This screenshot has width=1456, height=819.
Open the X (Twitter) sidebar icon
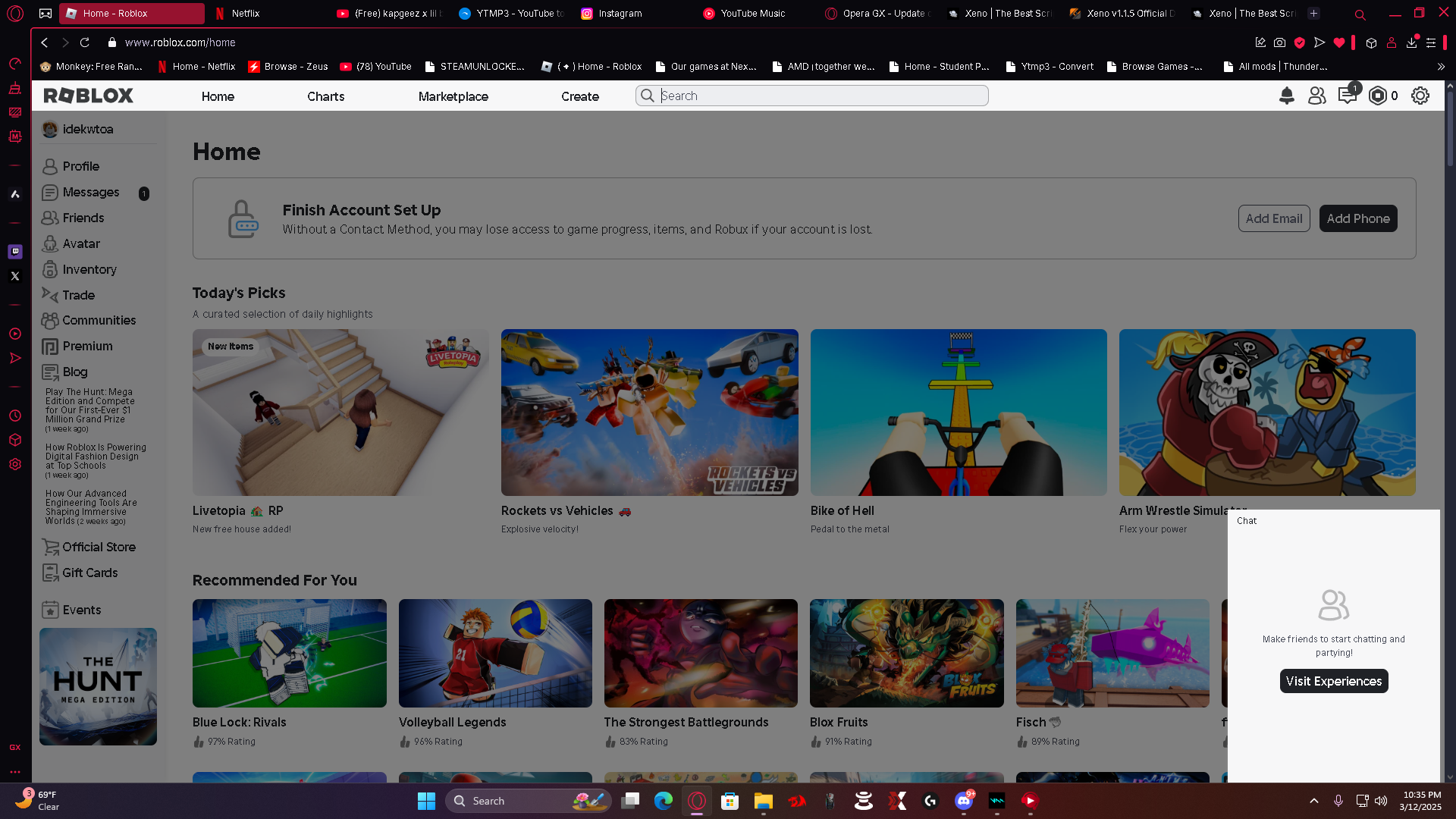tap(15, 276)
